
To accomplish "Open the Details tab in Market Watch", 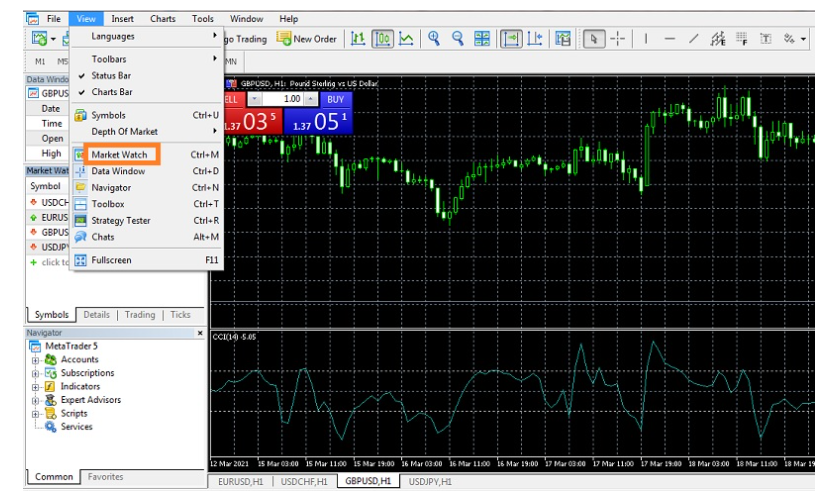I will (x=96, y=315).
